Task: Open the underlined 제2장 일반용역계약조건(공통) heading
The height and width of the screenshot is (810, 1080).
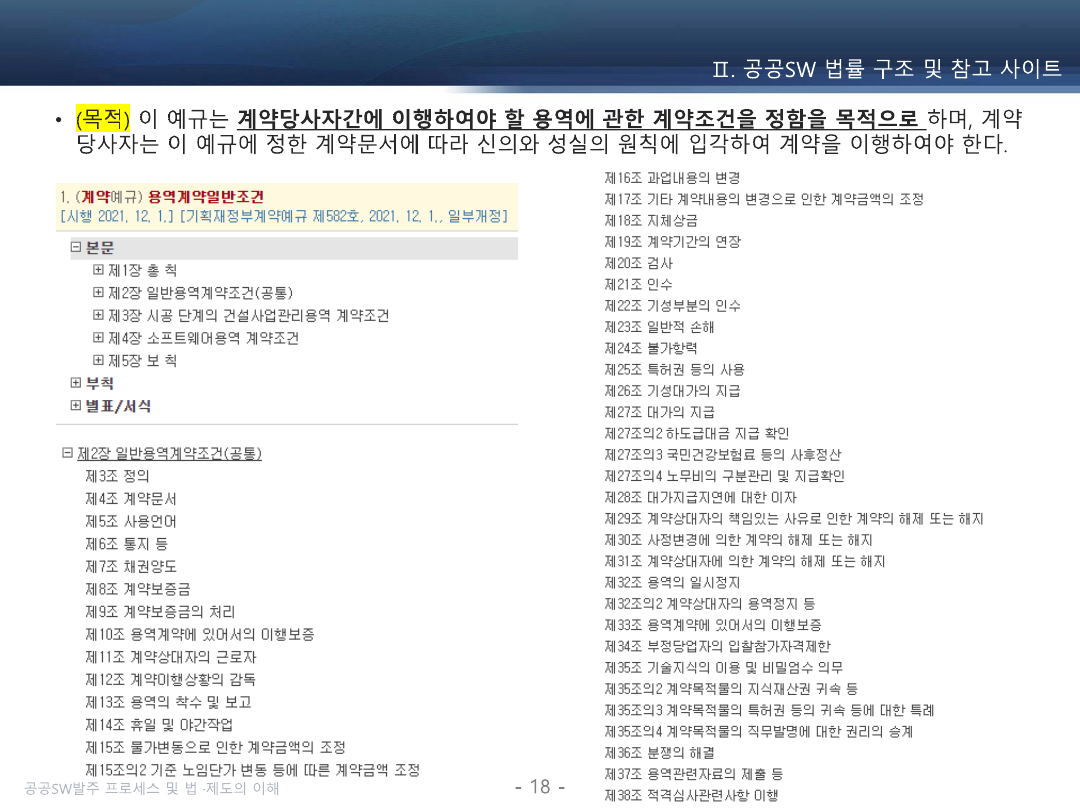Action: pyautogui.click(x=169, y=454)
